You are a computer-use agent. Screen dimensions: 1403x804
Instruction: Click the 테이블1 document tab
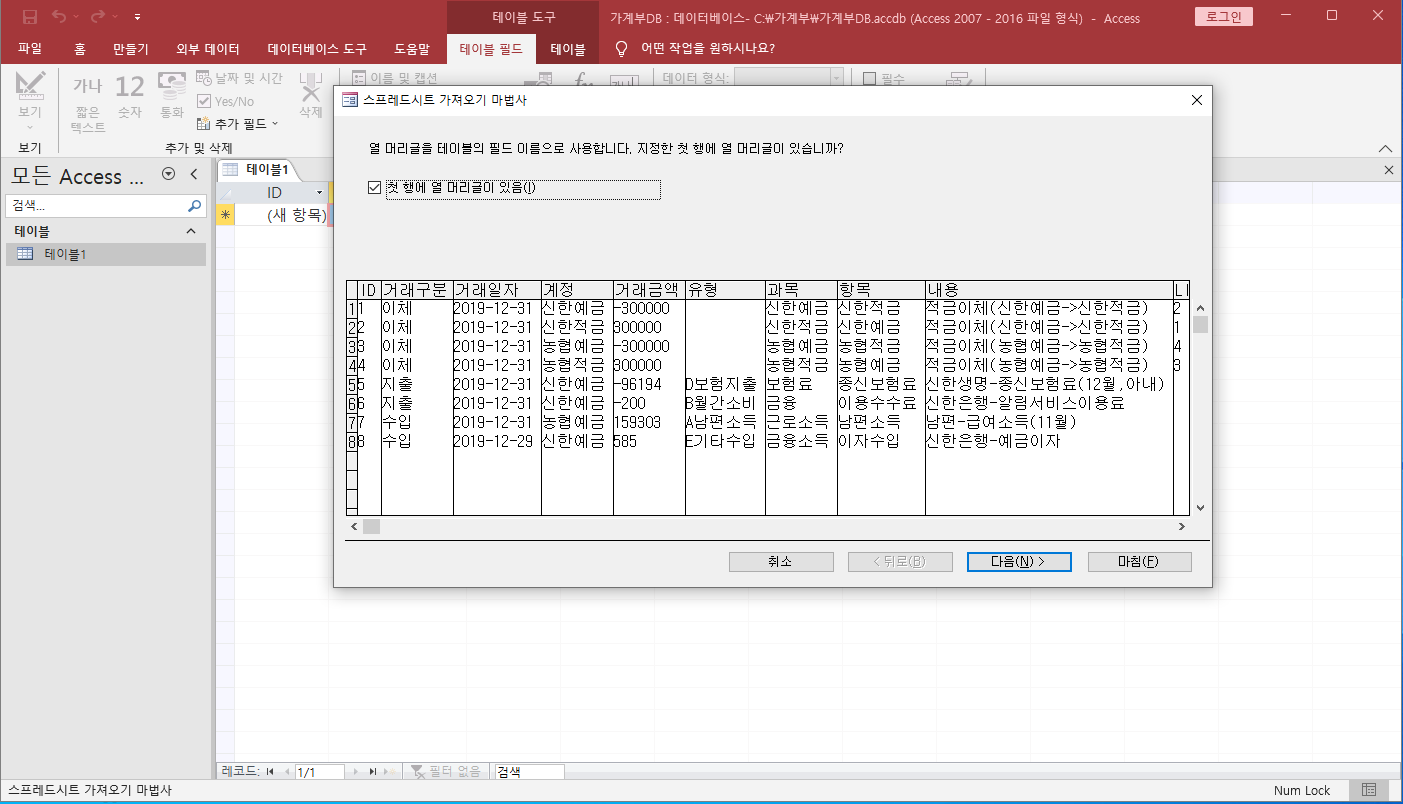[x=256, y=169]
